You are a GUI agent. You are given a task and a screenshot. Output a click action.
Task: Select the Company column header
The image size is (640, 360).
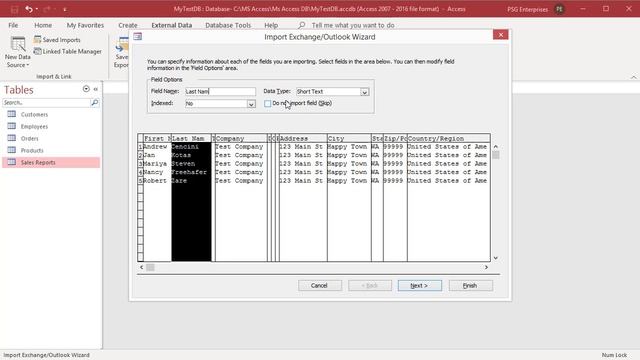point(241,138)
